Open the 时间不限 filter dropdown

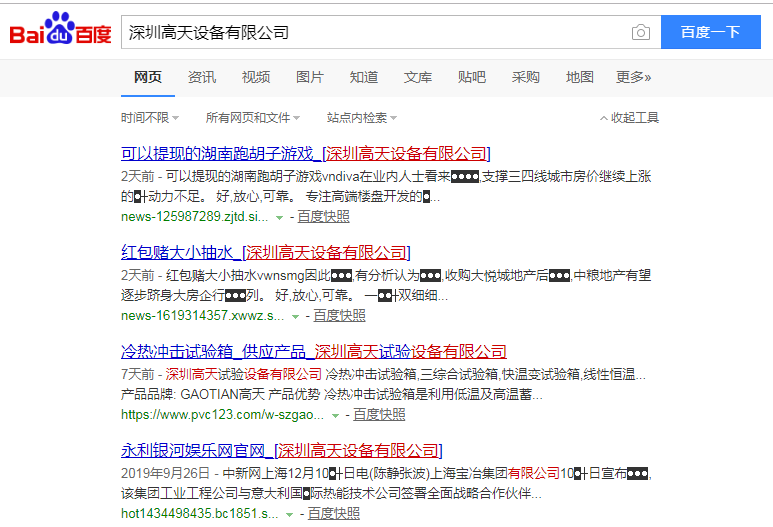[150, 118]
